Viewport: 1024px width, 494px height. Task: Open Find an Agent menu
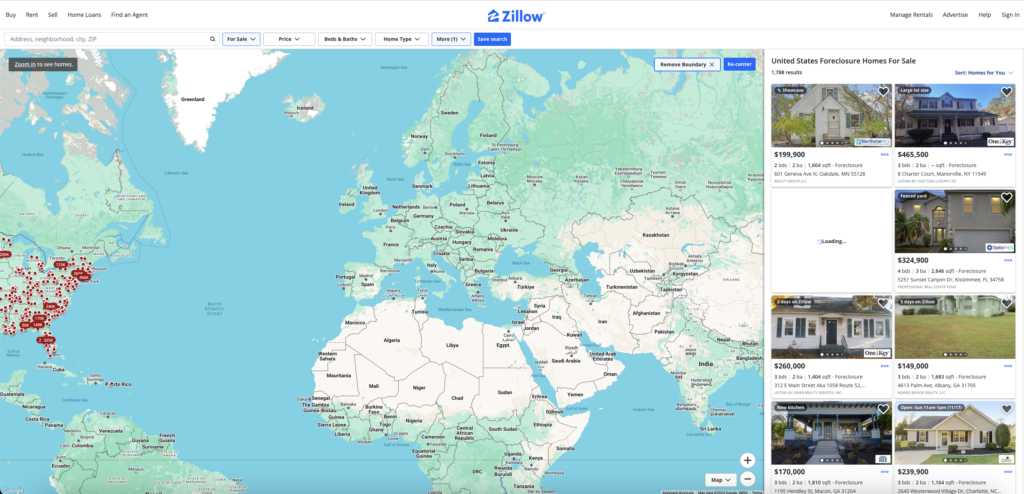129,14
